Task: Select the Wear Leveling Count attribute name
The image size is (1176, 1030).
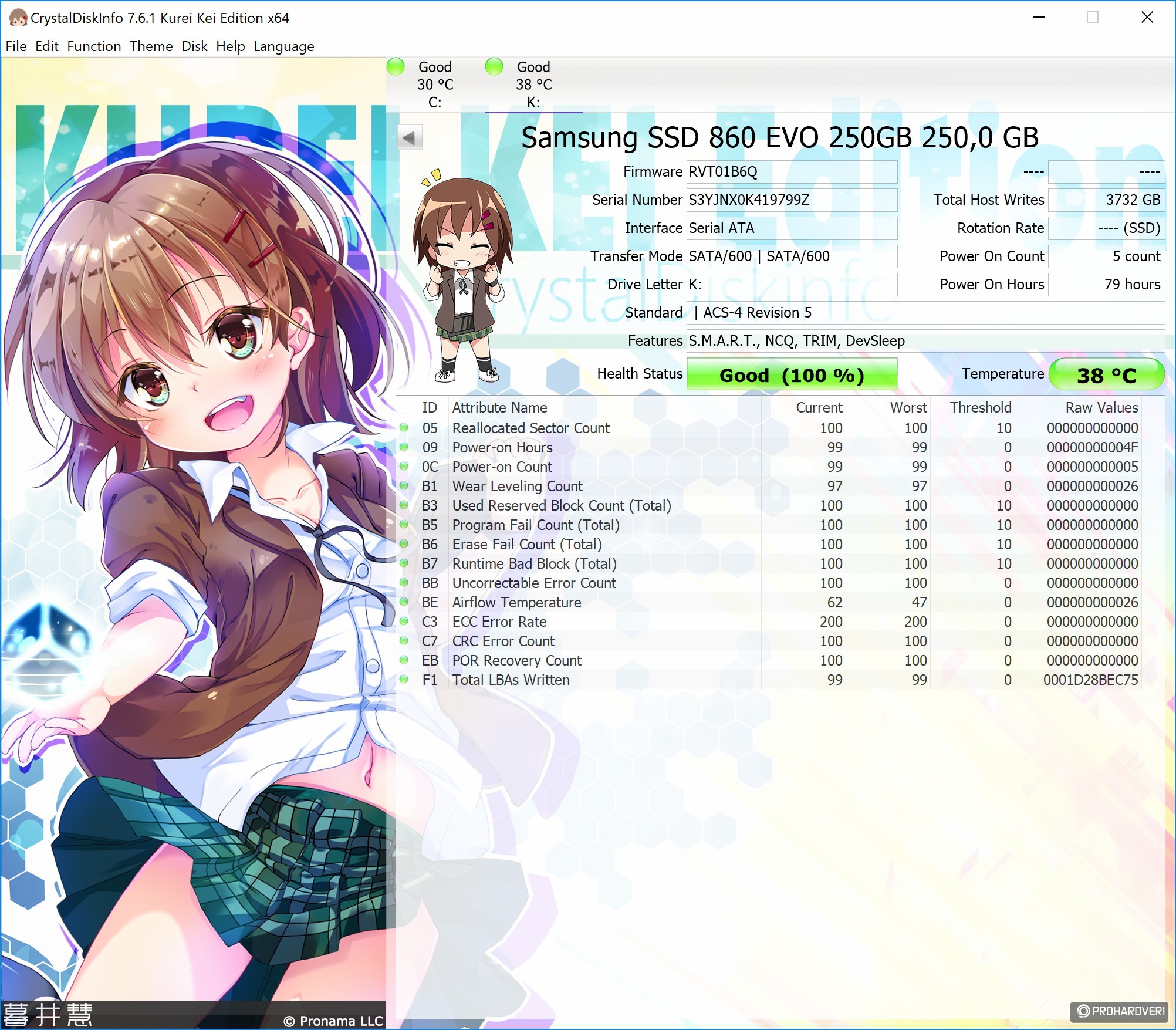Action: (517, 486)
